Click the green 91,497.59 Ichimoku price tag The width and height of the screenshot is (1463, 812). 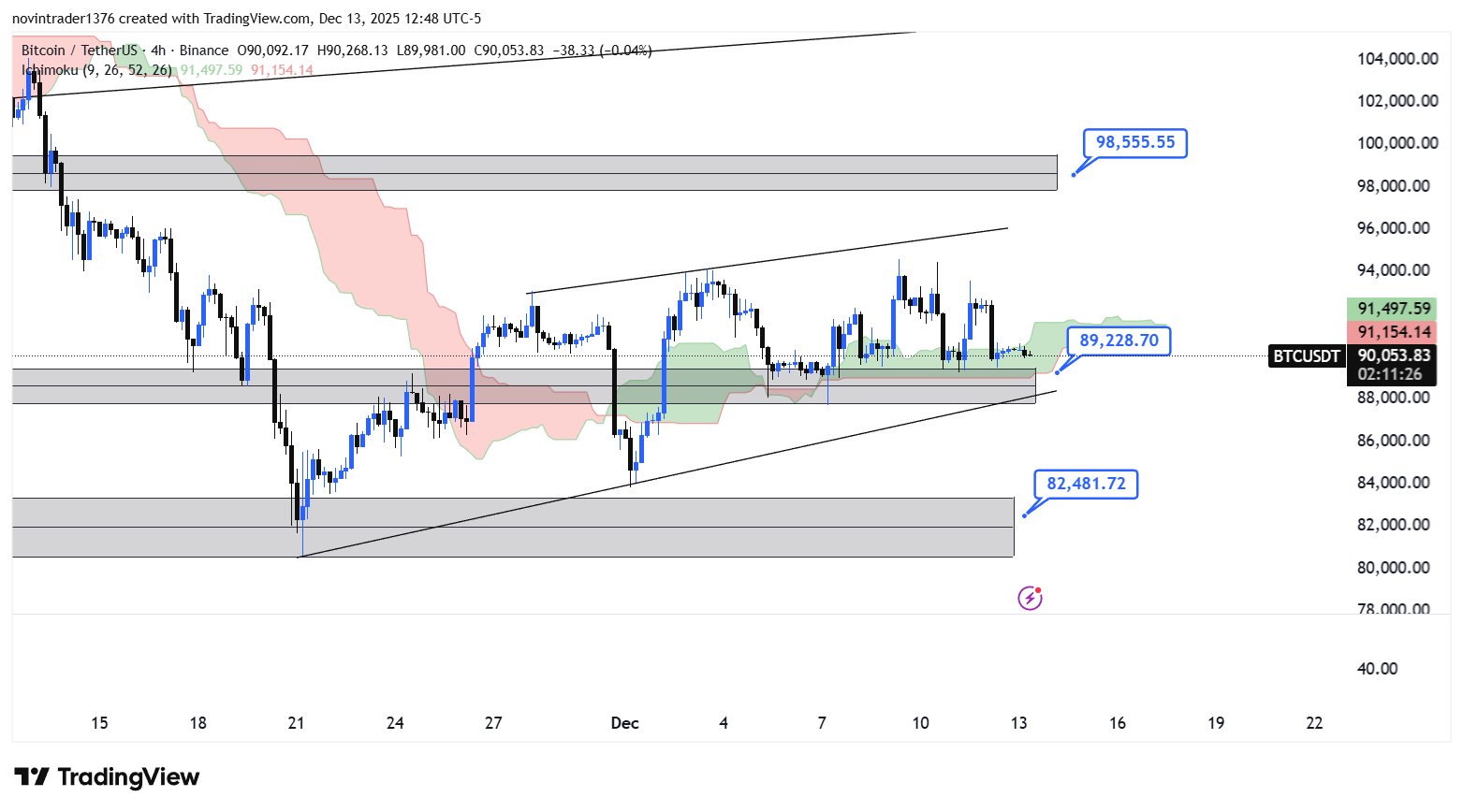click(1394, 309)
